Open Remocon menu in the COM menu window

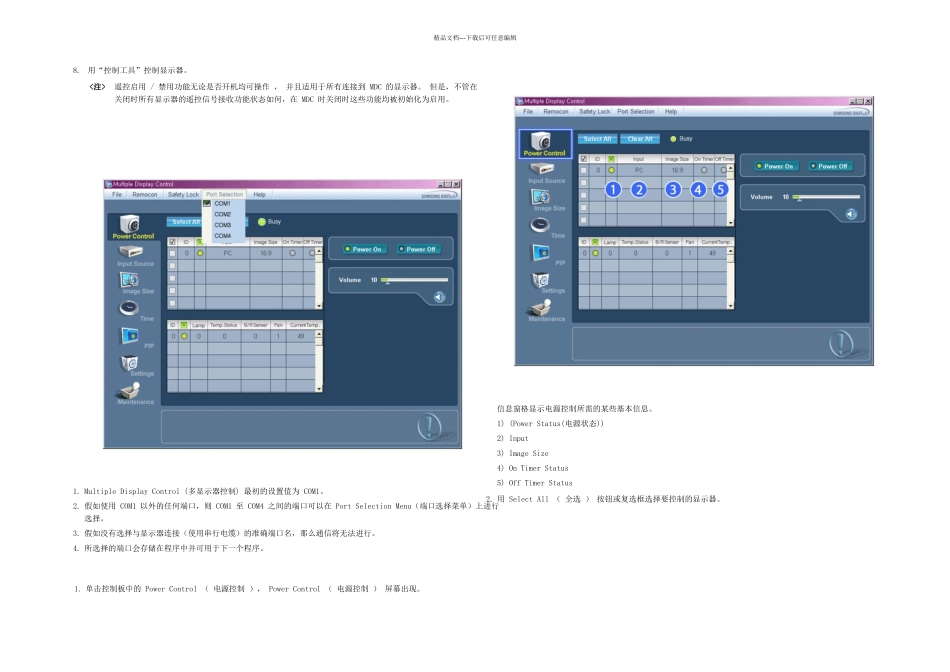point(145,195)
